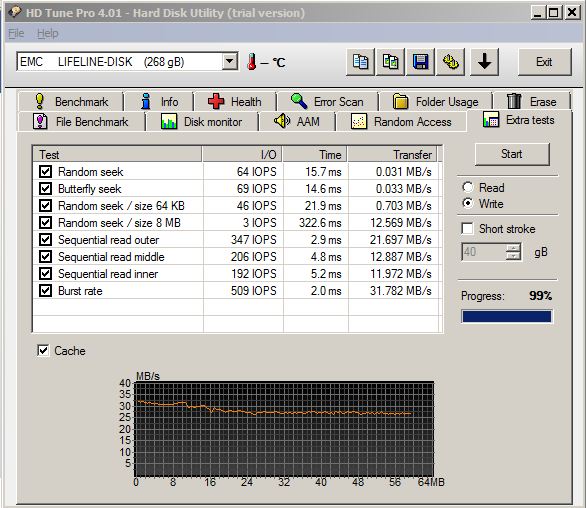586x508 pixels.
Task: Uncheck Sequential read outer checkbox
Action: point(46,240)
